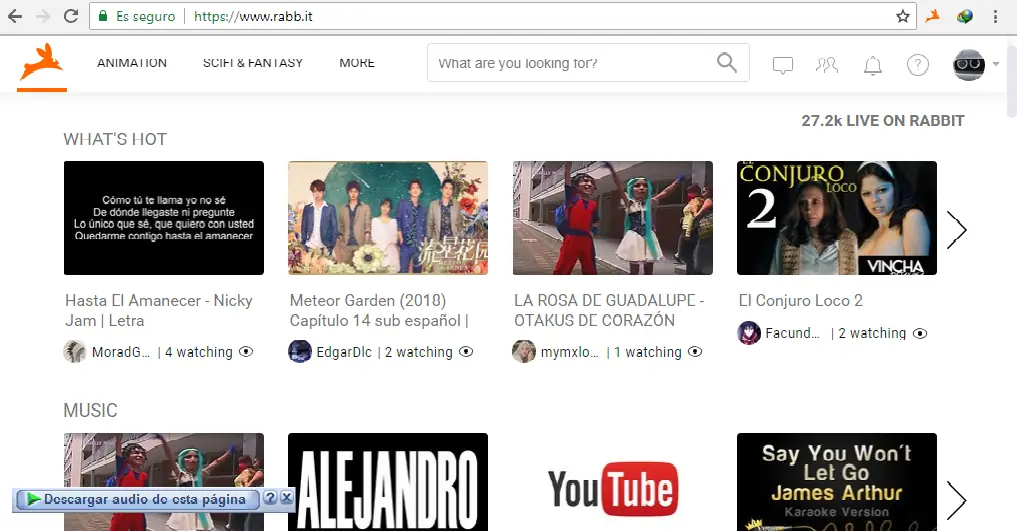Click the EdgarDlc username
The height and width of the screenshot is (531, 1017).
tap(344, 352)
